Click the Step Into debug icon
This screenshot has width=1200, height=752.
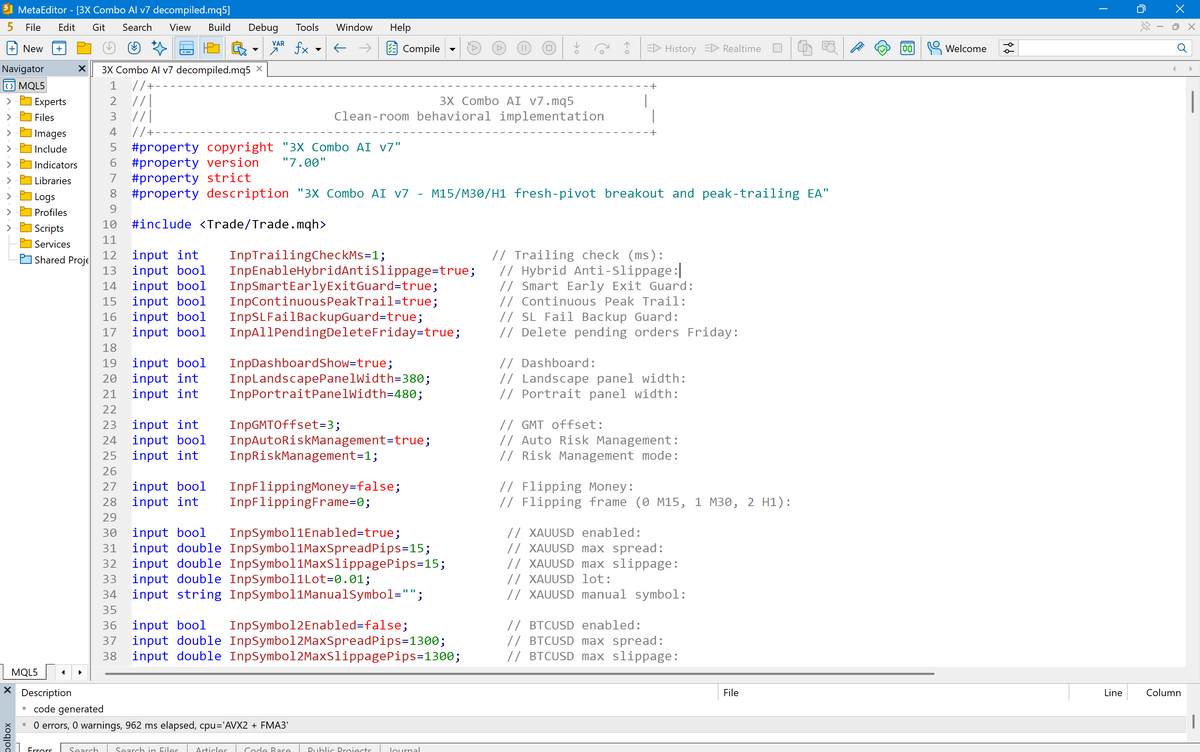577,48
